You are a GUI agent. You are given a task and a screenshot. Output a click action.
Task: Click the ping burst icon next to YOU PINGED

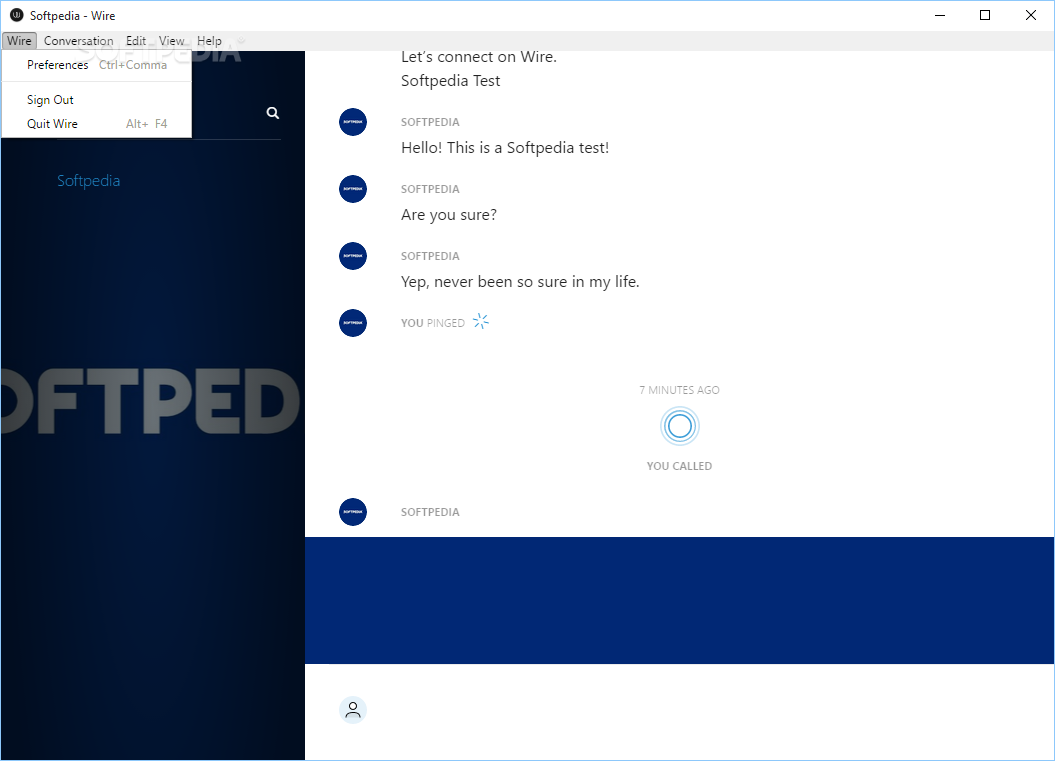480,322
